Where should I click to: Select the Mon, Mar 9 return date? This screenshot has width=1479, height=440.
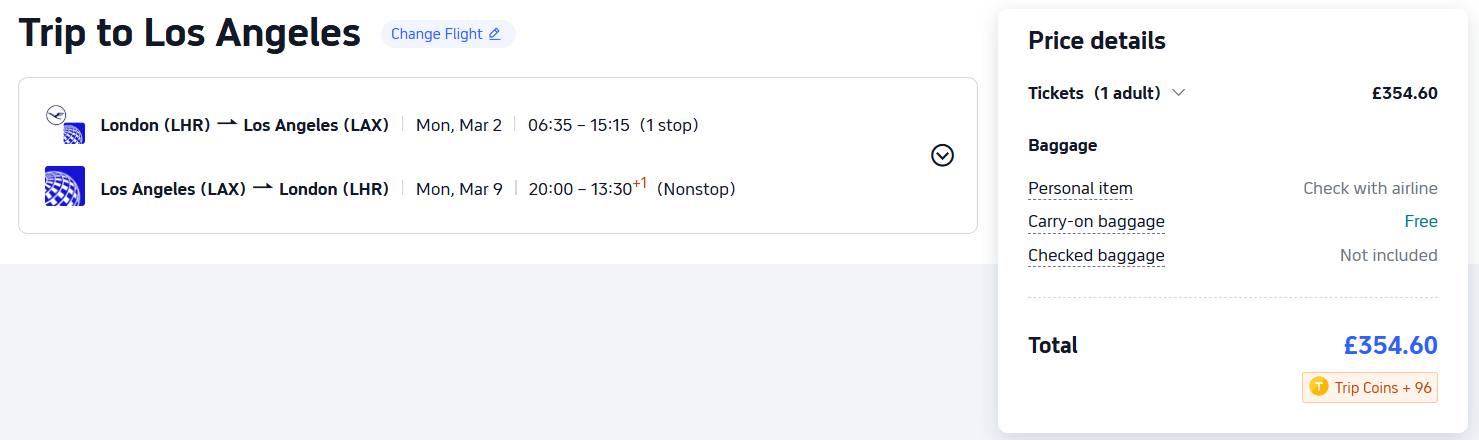point(459,189)
